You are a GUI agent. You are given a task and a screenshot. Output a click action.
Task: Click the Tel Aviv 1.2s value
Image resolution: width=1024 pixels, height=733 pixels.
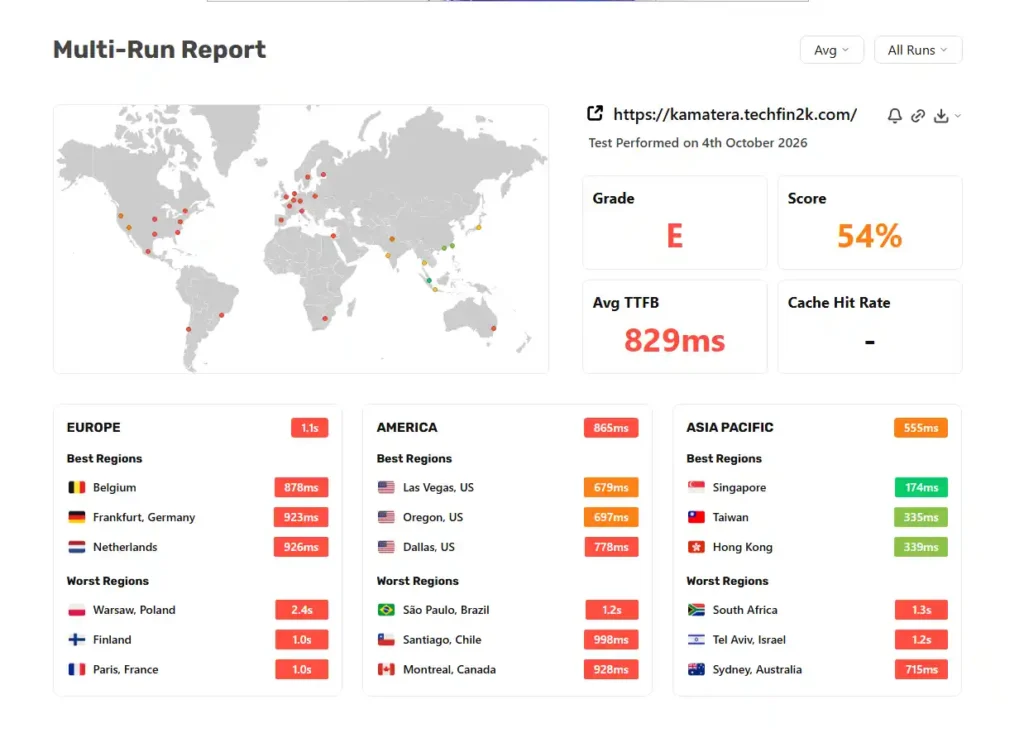click(921, 640)
